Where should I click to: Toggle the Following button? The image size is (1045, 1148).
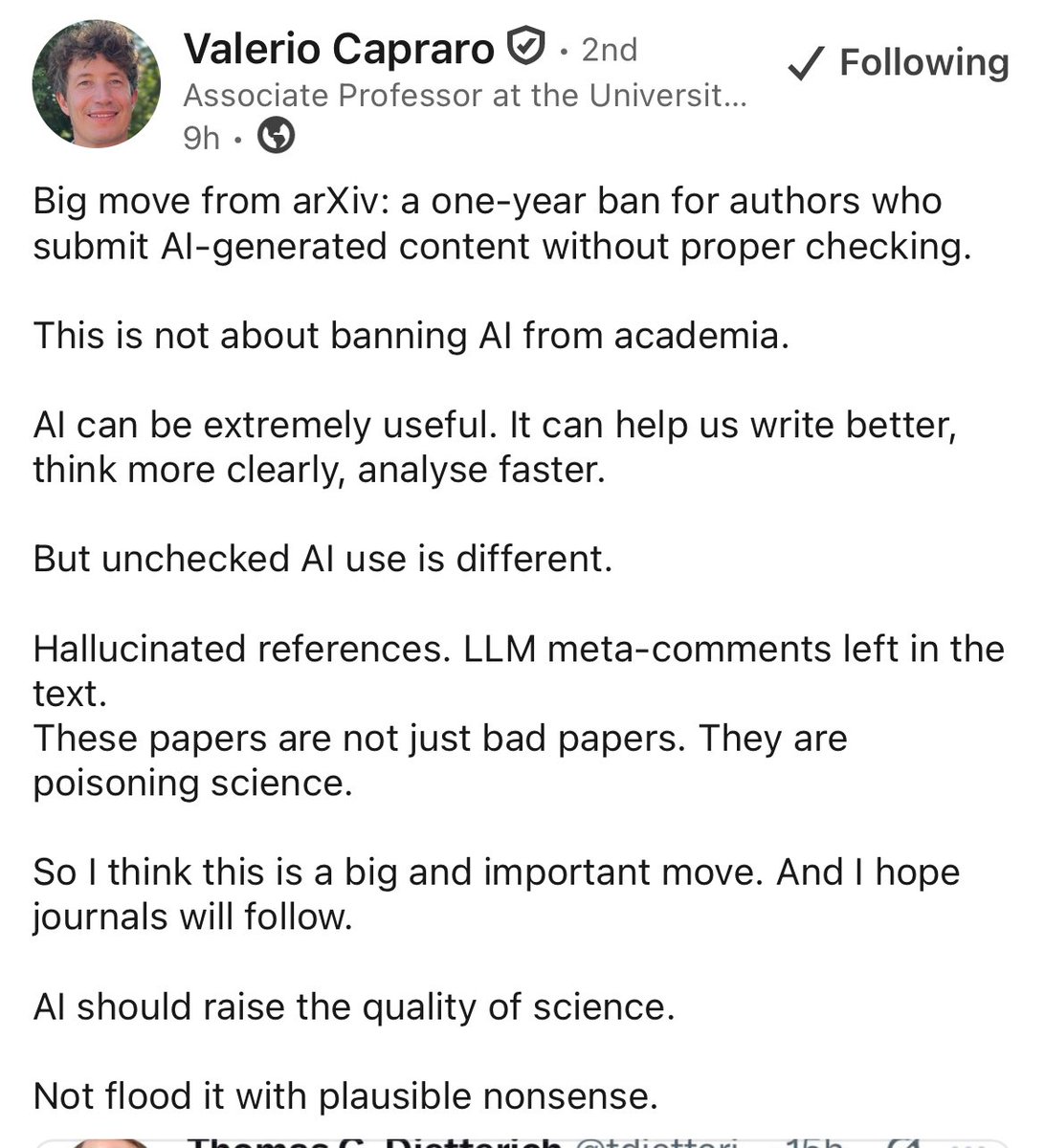898,63
